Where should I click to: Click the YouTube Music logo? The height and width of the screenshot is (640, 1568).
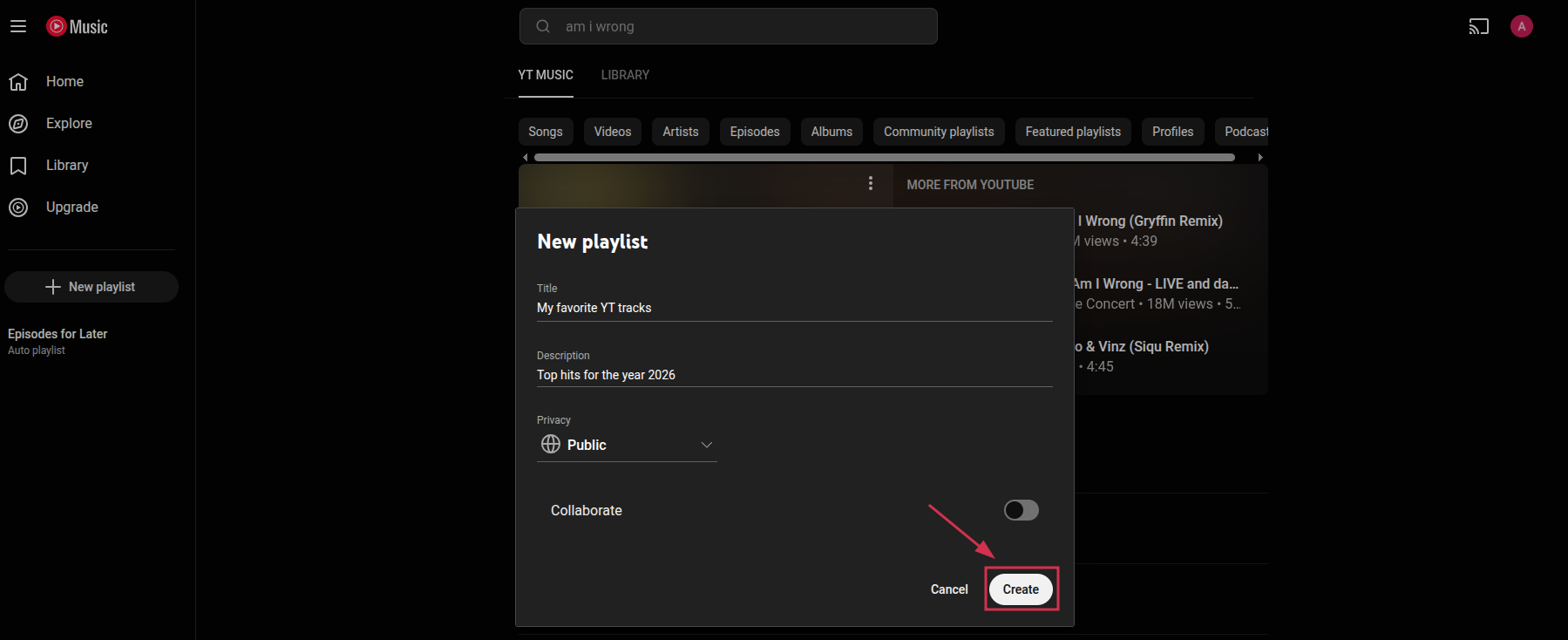click(x=78, y=26)
